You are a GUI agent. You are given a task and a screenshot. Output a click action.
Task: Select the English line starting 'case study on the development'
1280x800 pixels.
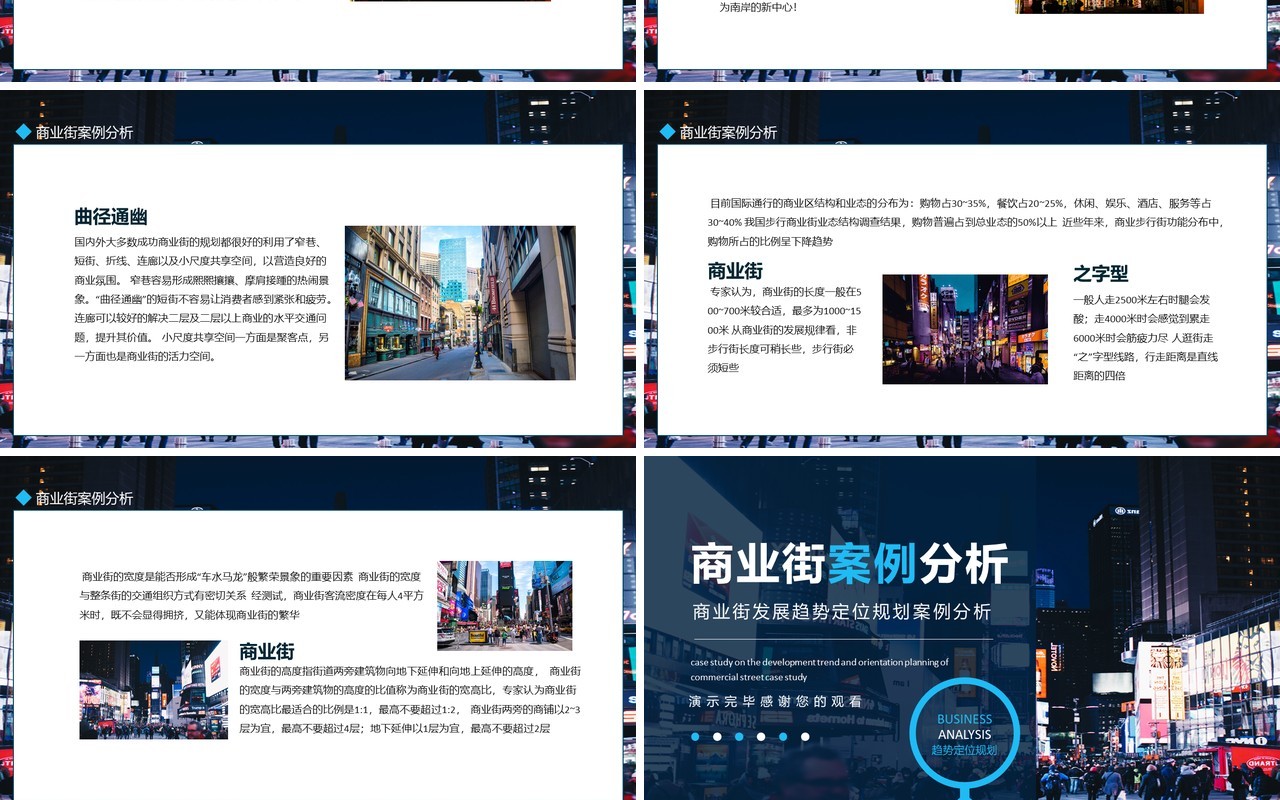coord(820,669)
